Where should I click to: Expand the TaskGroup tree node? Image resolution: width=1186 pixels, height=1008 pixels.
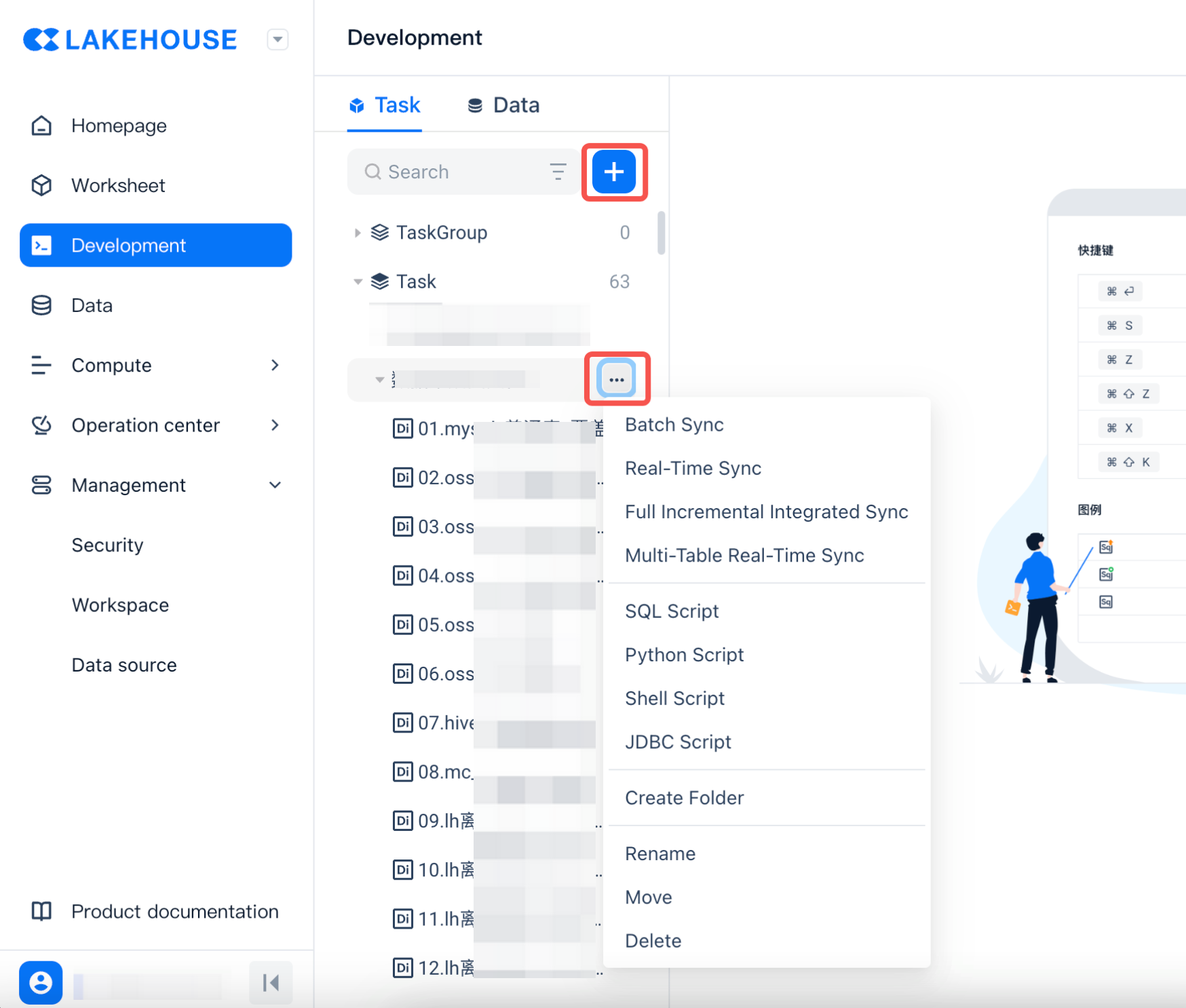[x=358, y=233]
